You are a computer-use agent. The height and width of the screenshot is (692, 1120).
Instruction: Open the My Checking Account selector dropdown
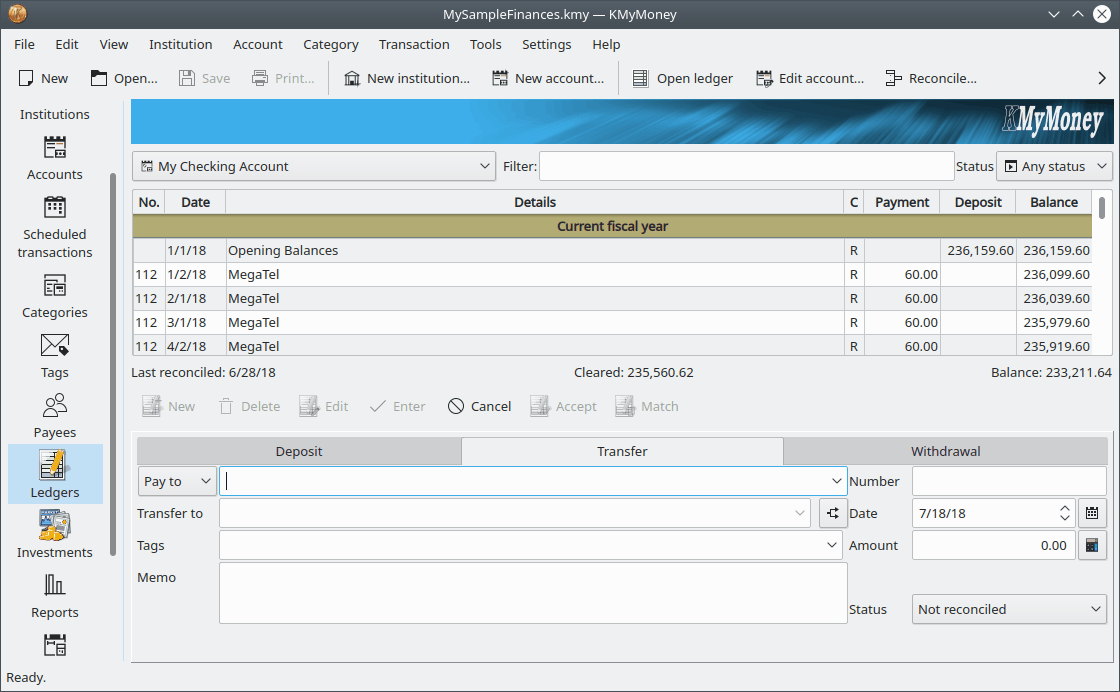pos(314,166)
